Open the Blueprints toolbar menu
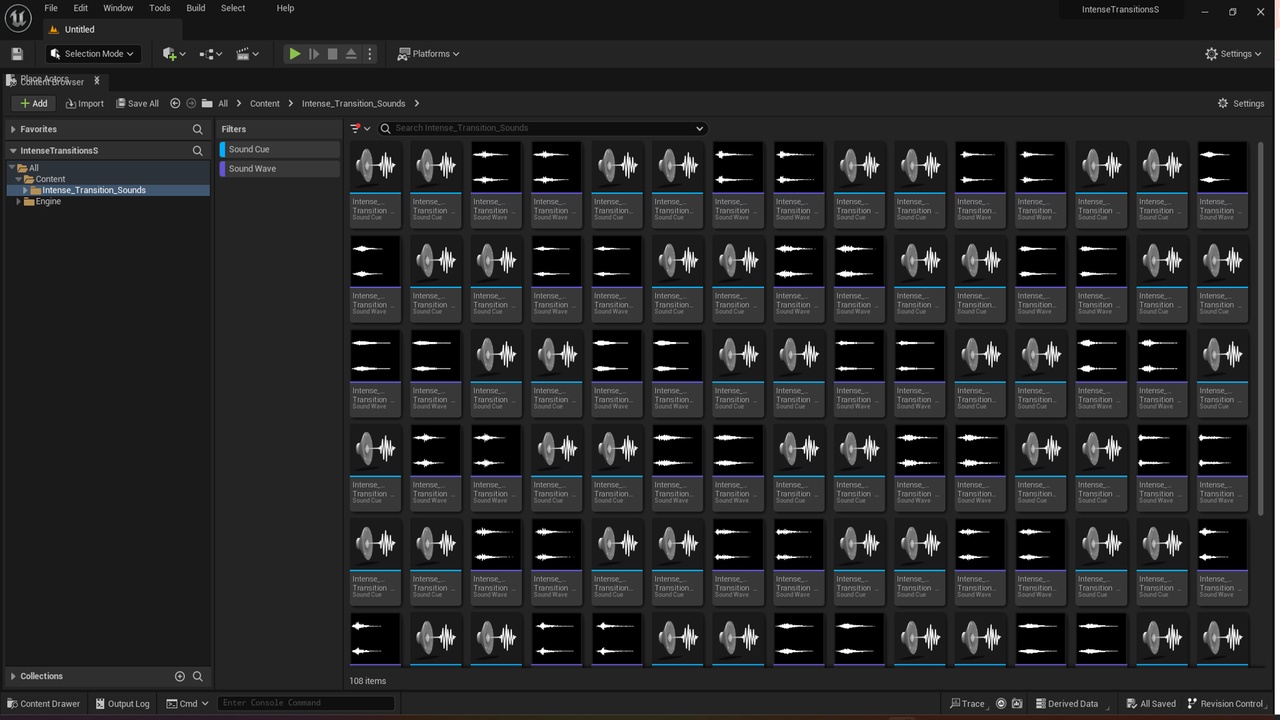The image size is (1280, 720). [211, 54]
